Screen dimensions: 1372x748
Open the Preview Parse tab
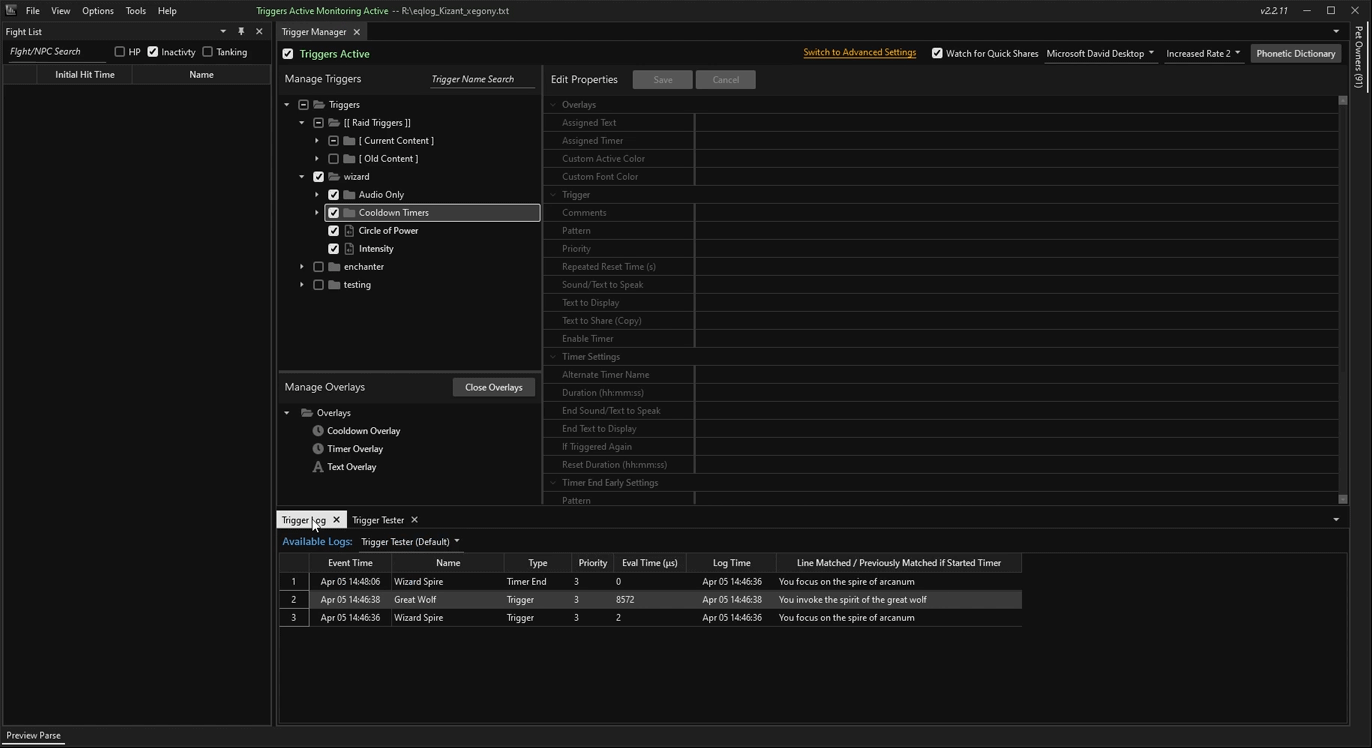point(33,735)
